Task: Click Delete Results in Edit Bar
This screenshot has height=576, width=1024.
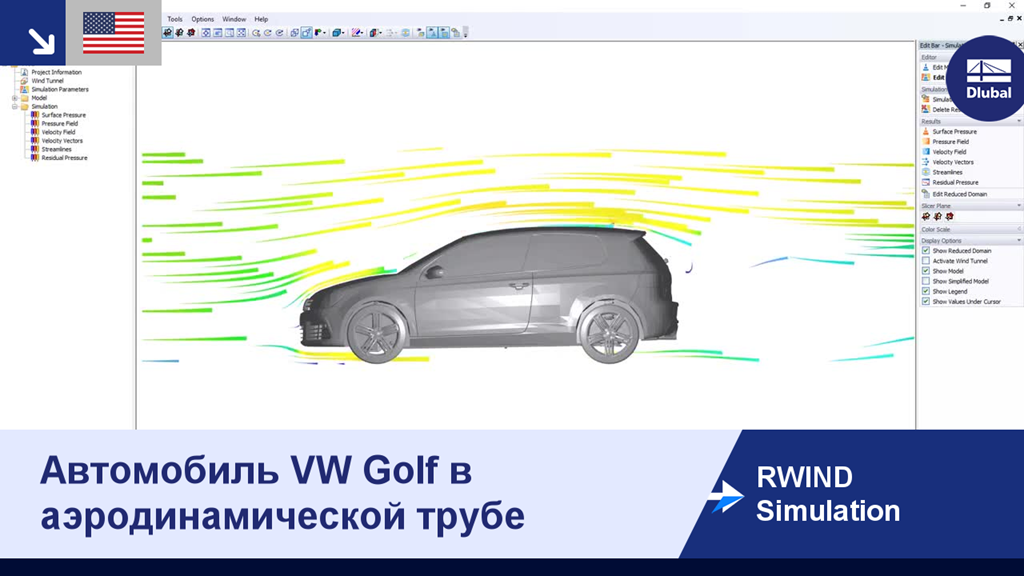Action: click(x=940, y=110)
